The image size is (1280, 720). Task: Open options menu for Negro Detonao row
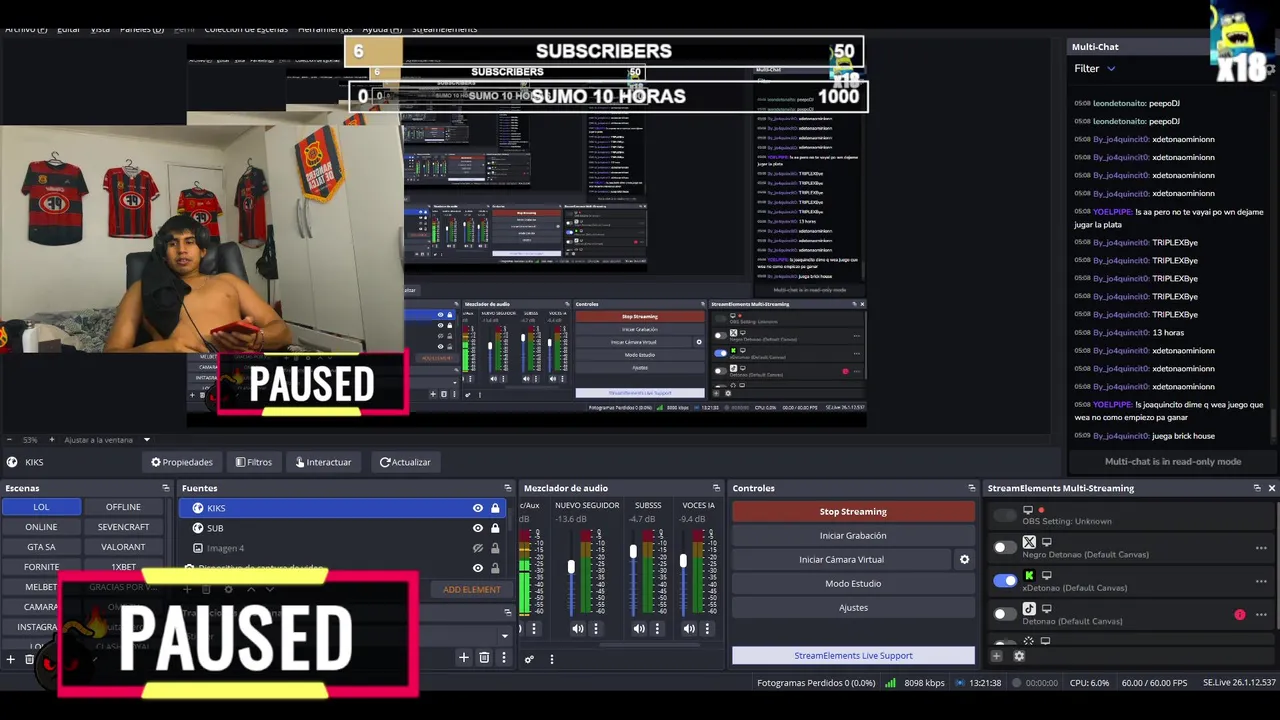click(1261, 548)
